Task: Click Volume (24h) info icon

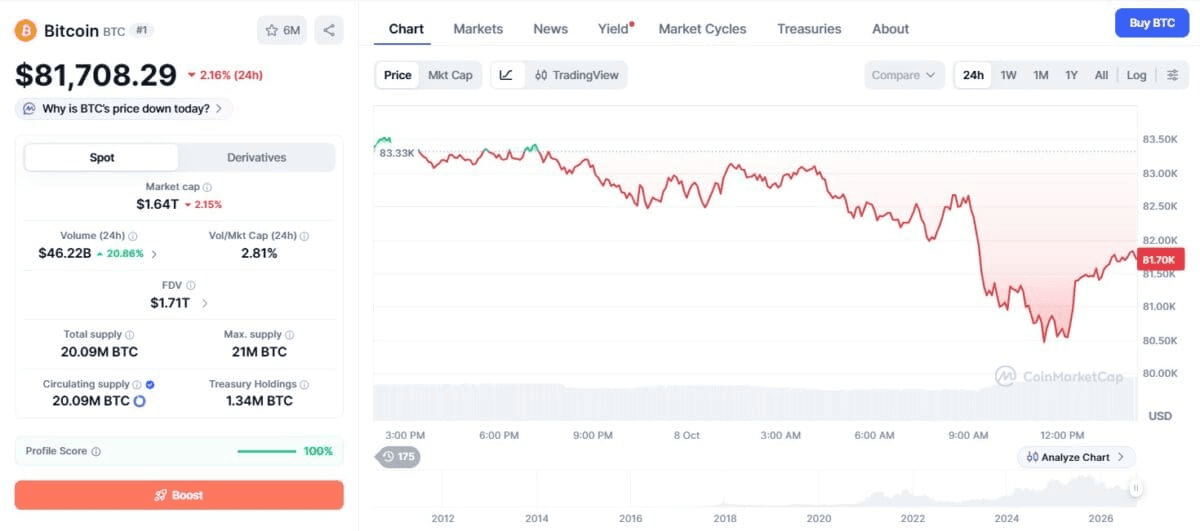Action: (132, 237)
